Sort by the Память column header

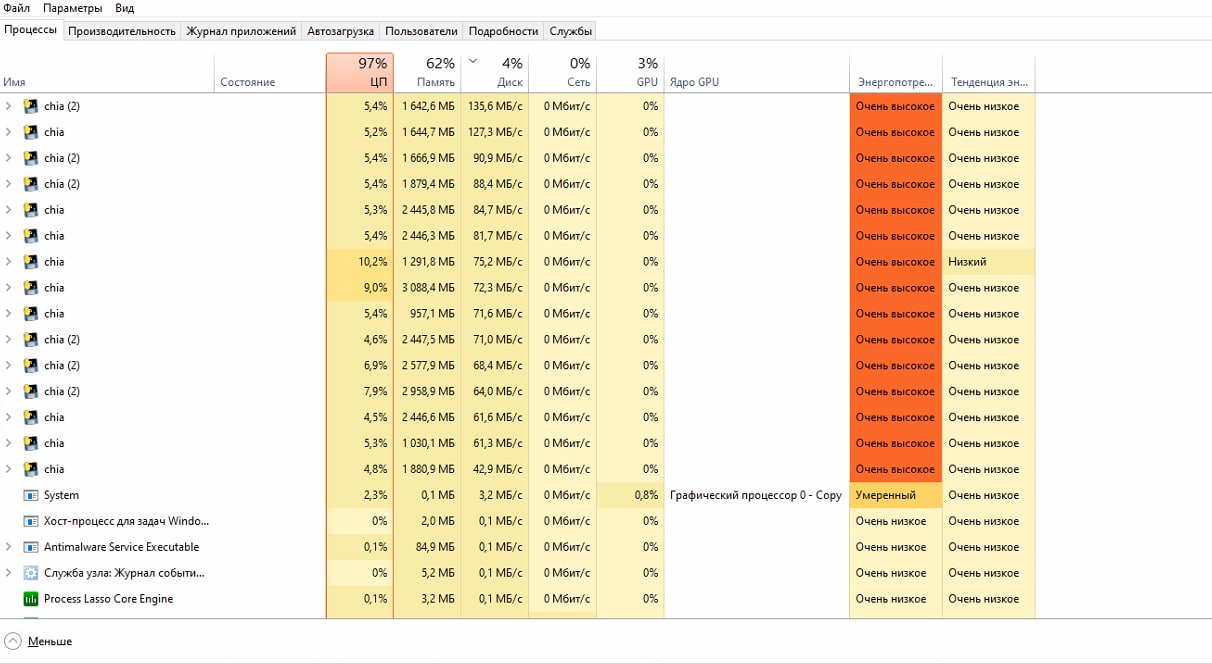point(427,73)
